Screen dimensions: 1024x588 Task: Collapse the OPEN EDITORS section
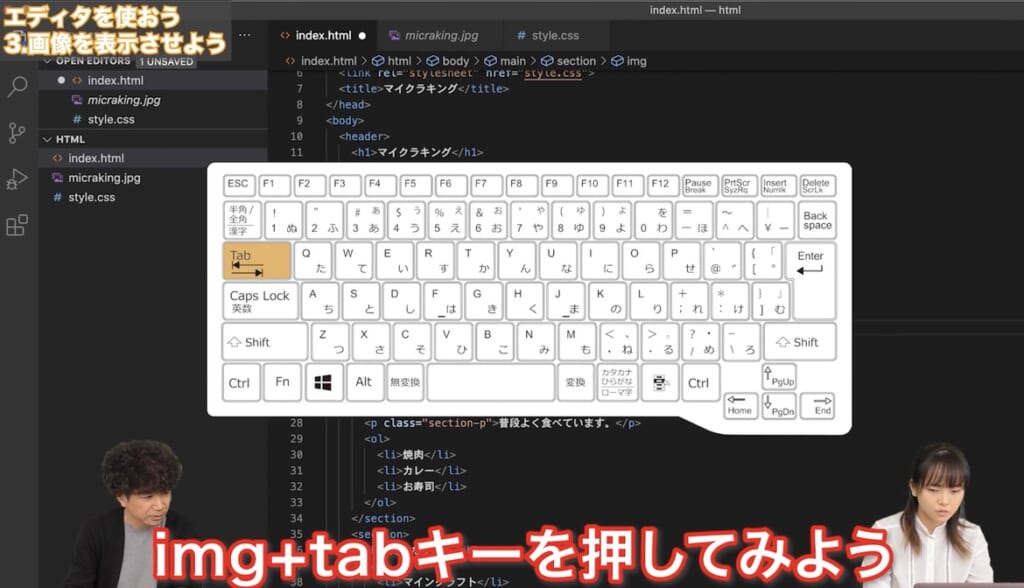click(47, 61)
